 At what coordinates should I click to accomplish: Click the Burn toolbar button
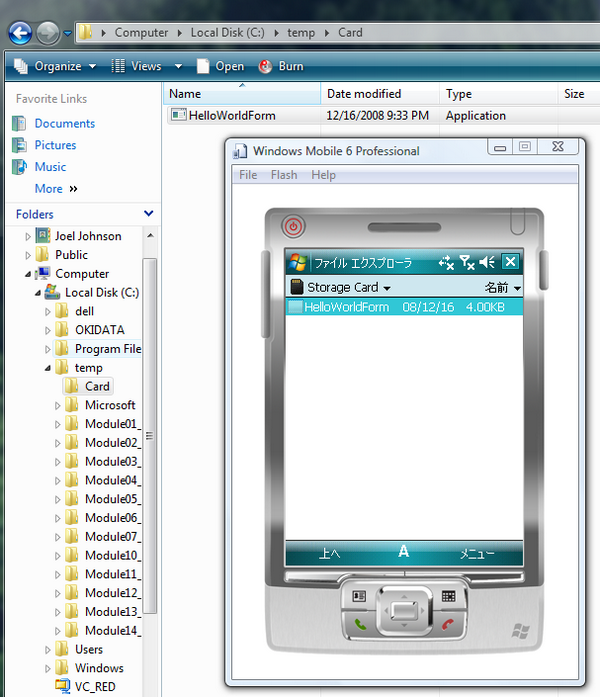point(281,66)
